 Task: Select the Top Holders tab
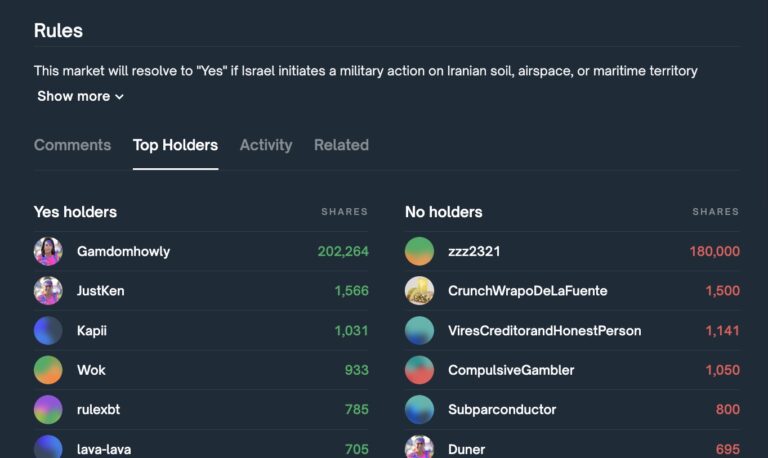(175, 145)
